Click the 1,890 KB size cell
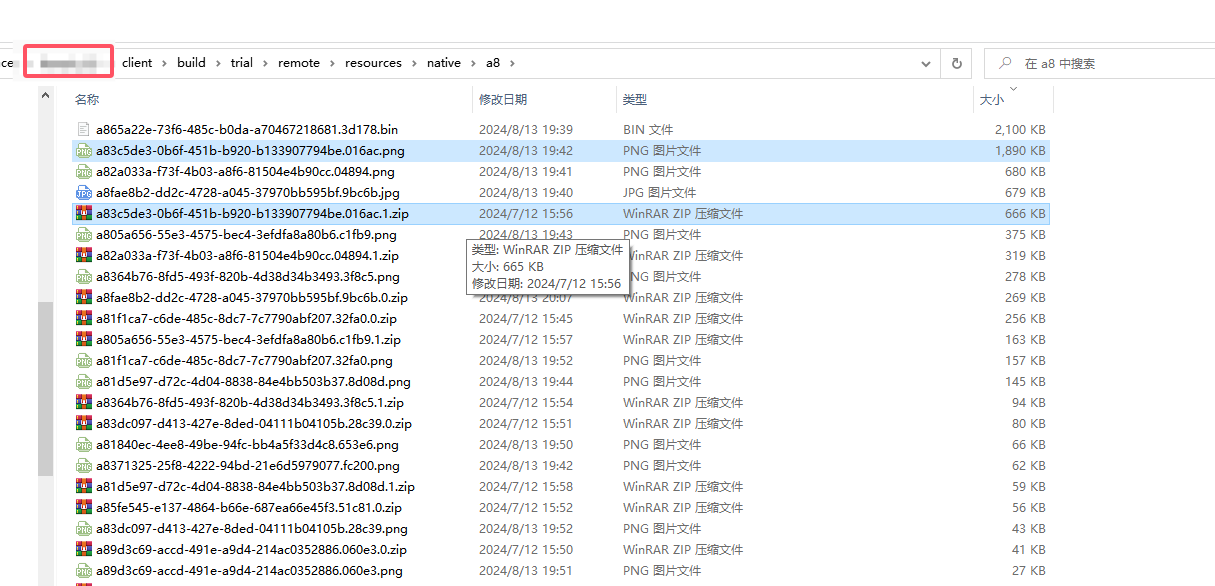 (x=1020, y=150)
